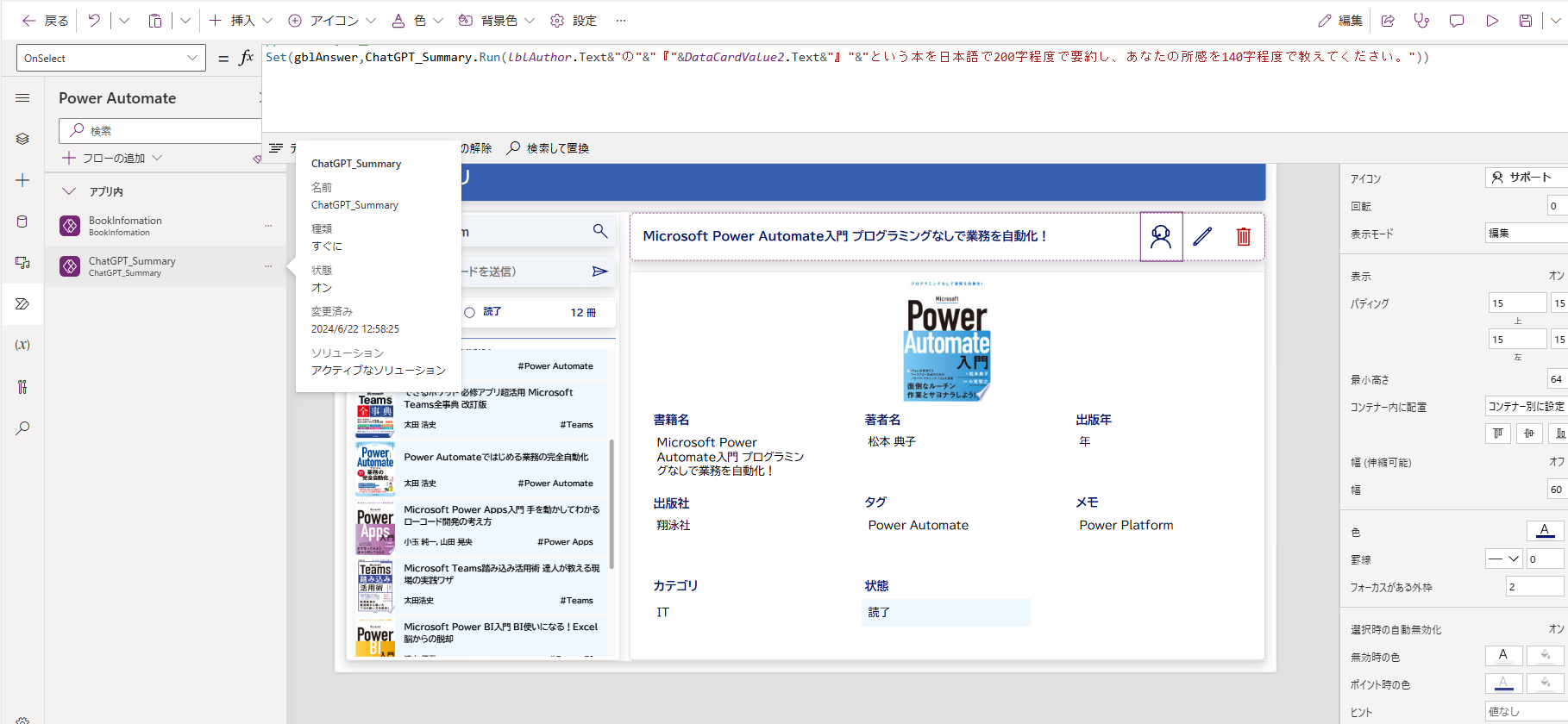This screenshot has width=1568, height=724.
Task: Open the share icon in top bar
Action: click(1388, 21)
